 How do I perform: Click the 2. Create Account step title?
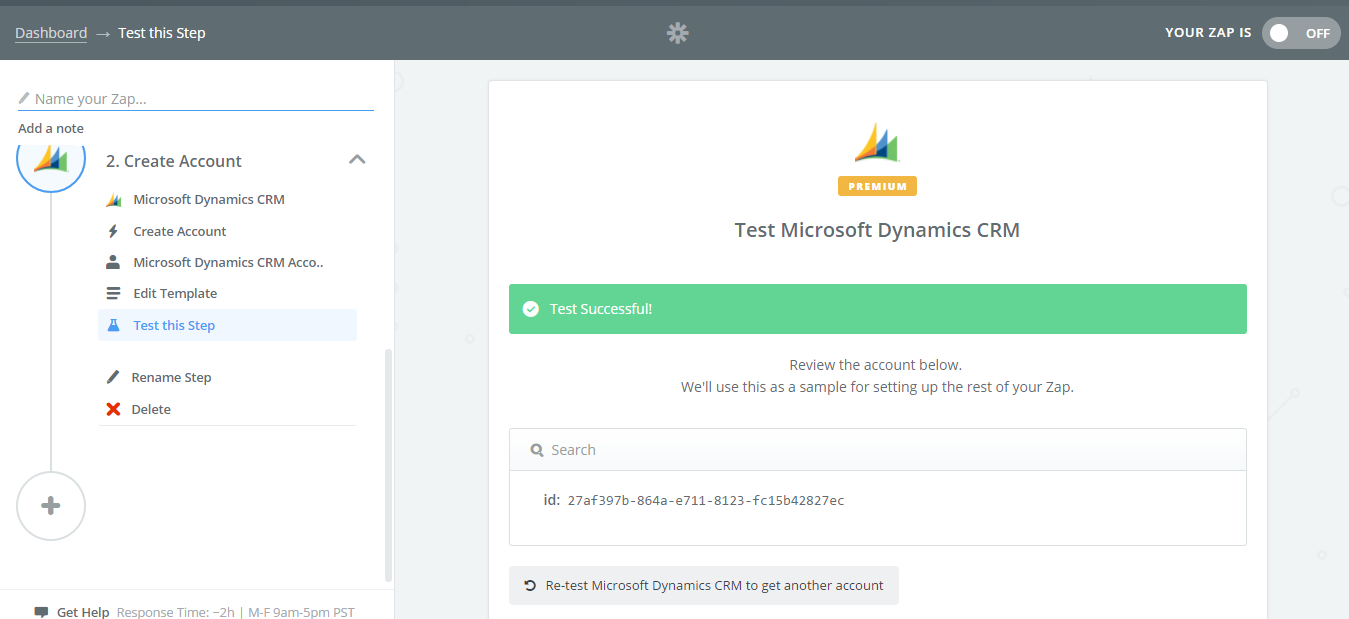[x=174, y=161]
